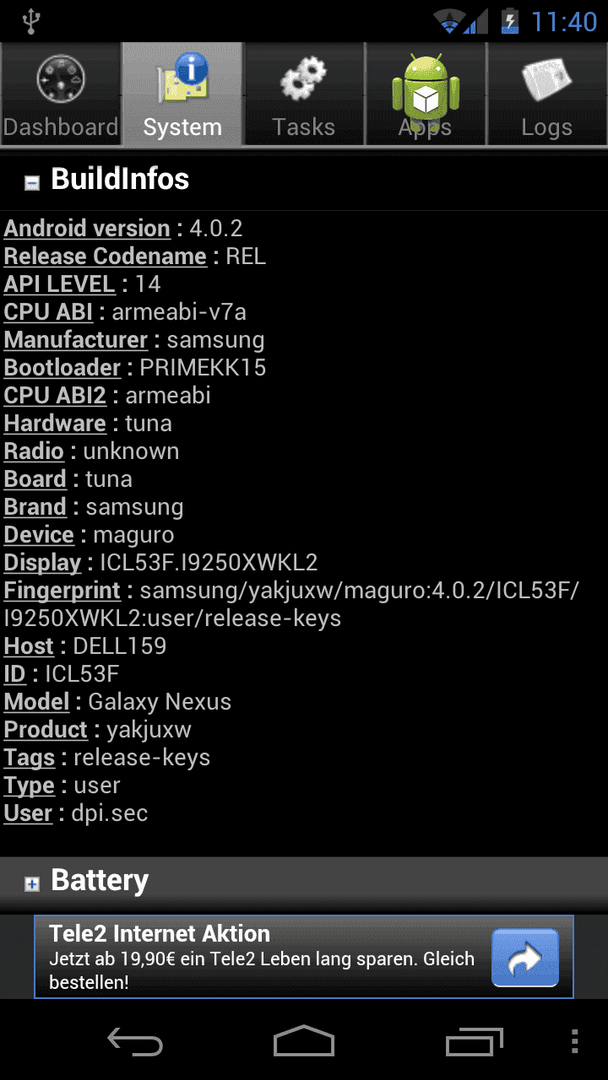Image resolution: width=608 pixels, height=1080 pixels.
Task: Expand the Battery section
Action: (32, 884)
